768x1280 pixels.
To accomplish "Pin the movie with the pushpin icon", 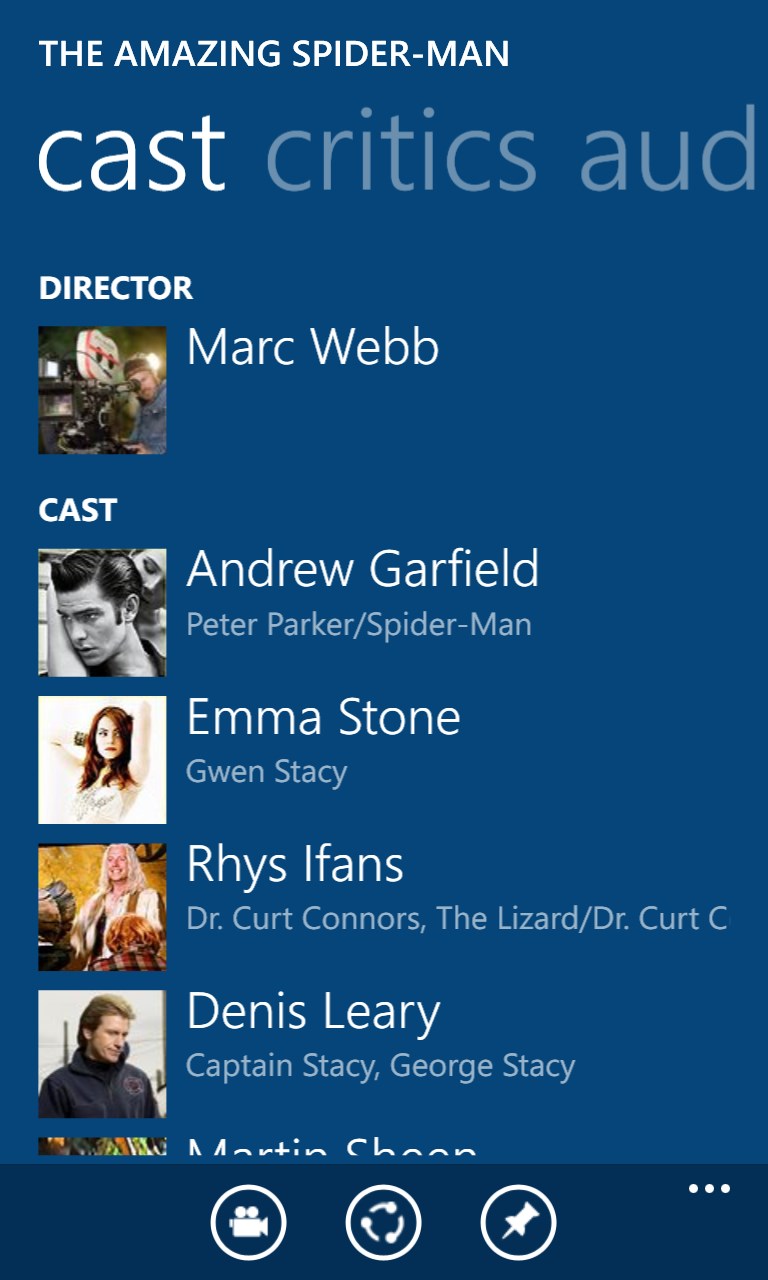I will [x=518, y=1222].
